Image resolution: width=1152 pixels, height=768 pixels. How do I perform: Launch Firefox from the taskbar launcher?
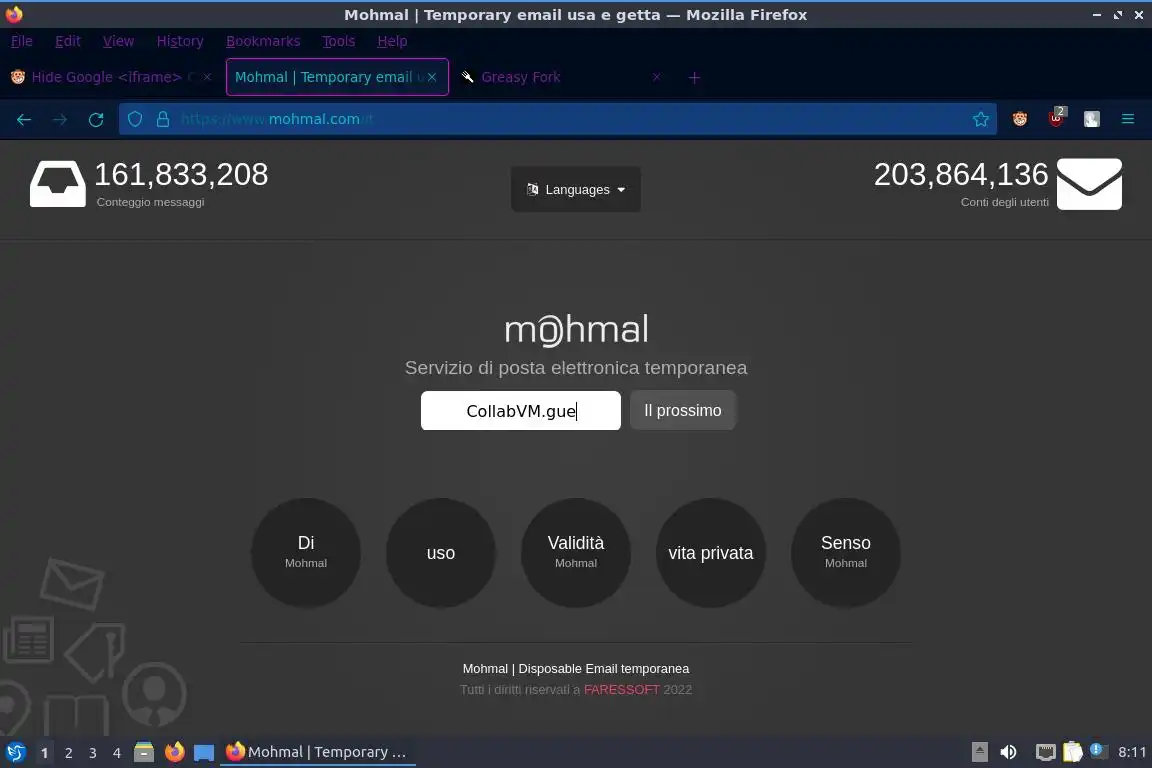tap(175, 752)
